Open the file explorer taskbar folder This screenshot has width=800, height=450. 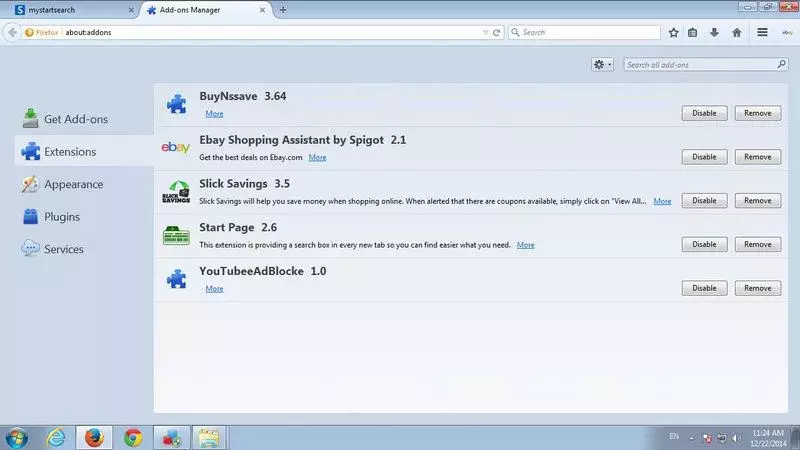point(209,438)
